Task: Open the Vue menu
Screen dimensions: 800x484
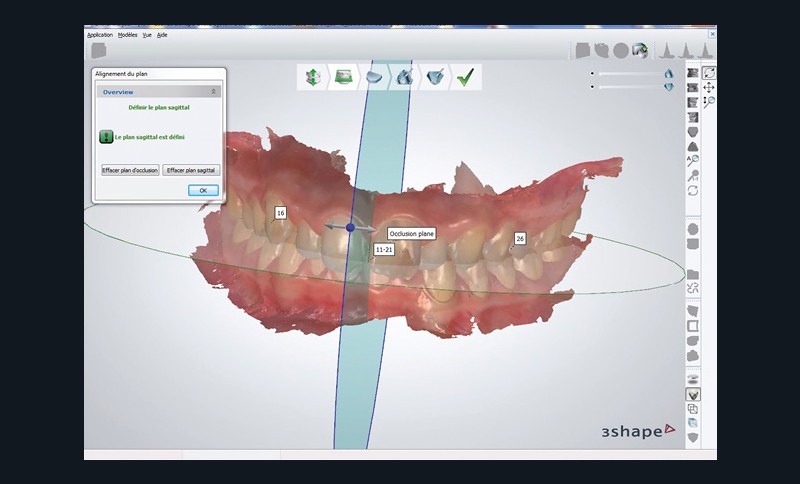Action: [x=147, y=34]
